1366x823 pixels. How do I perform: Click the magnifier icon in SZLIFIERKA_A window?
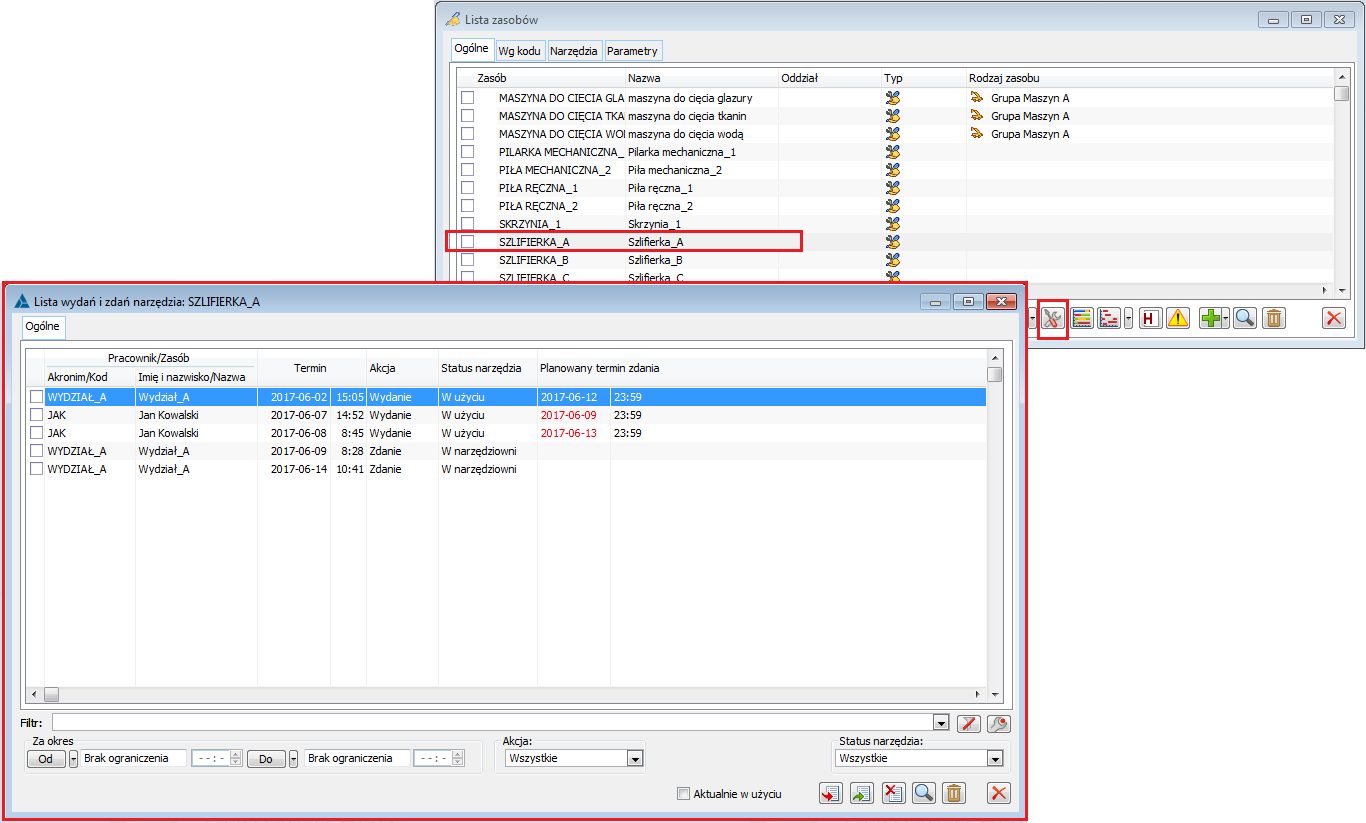pos(924,793)
